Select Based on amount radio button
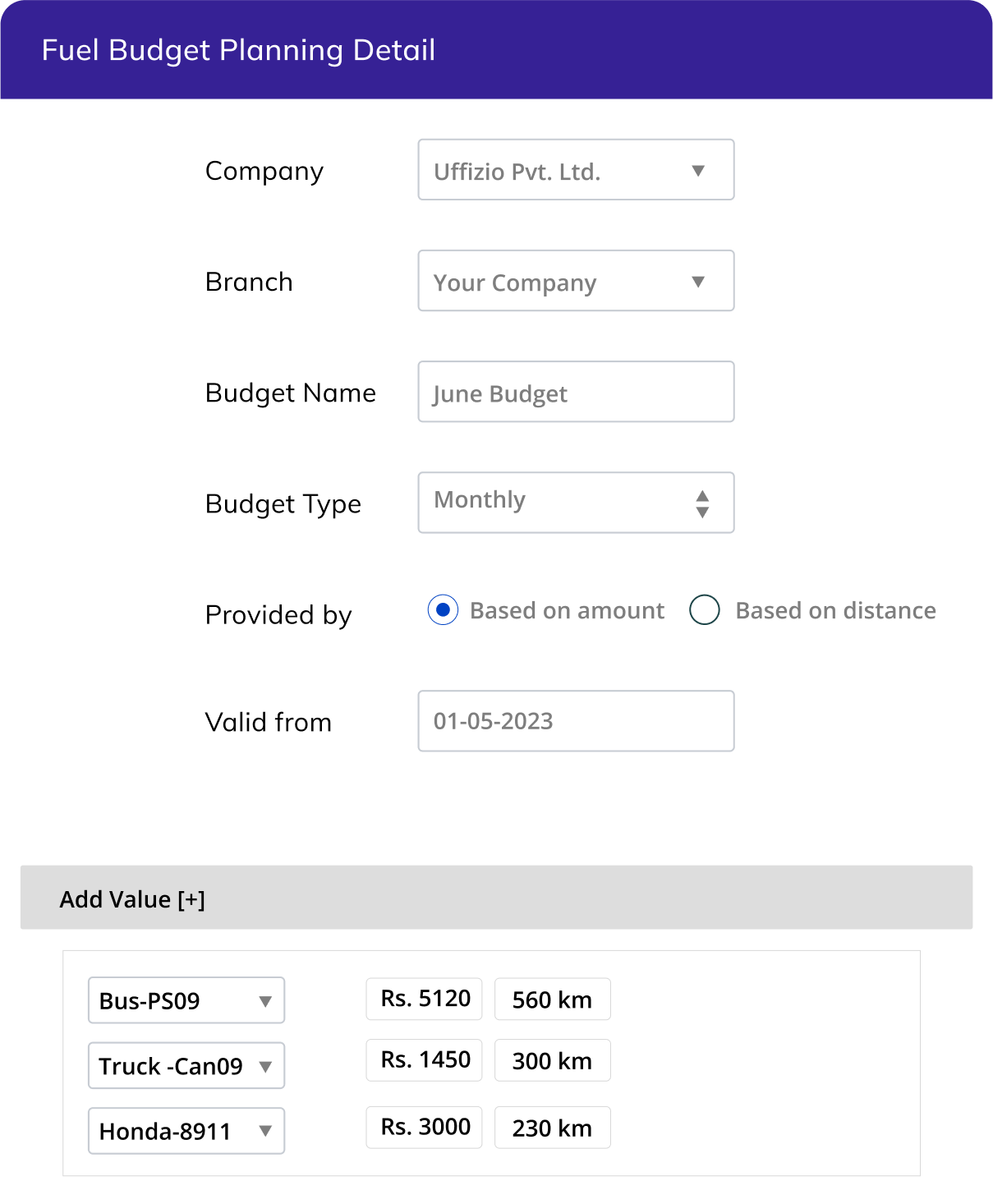This screenshot has height=1204, width=993. pyautogui.click(x=443, y=610)
